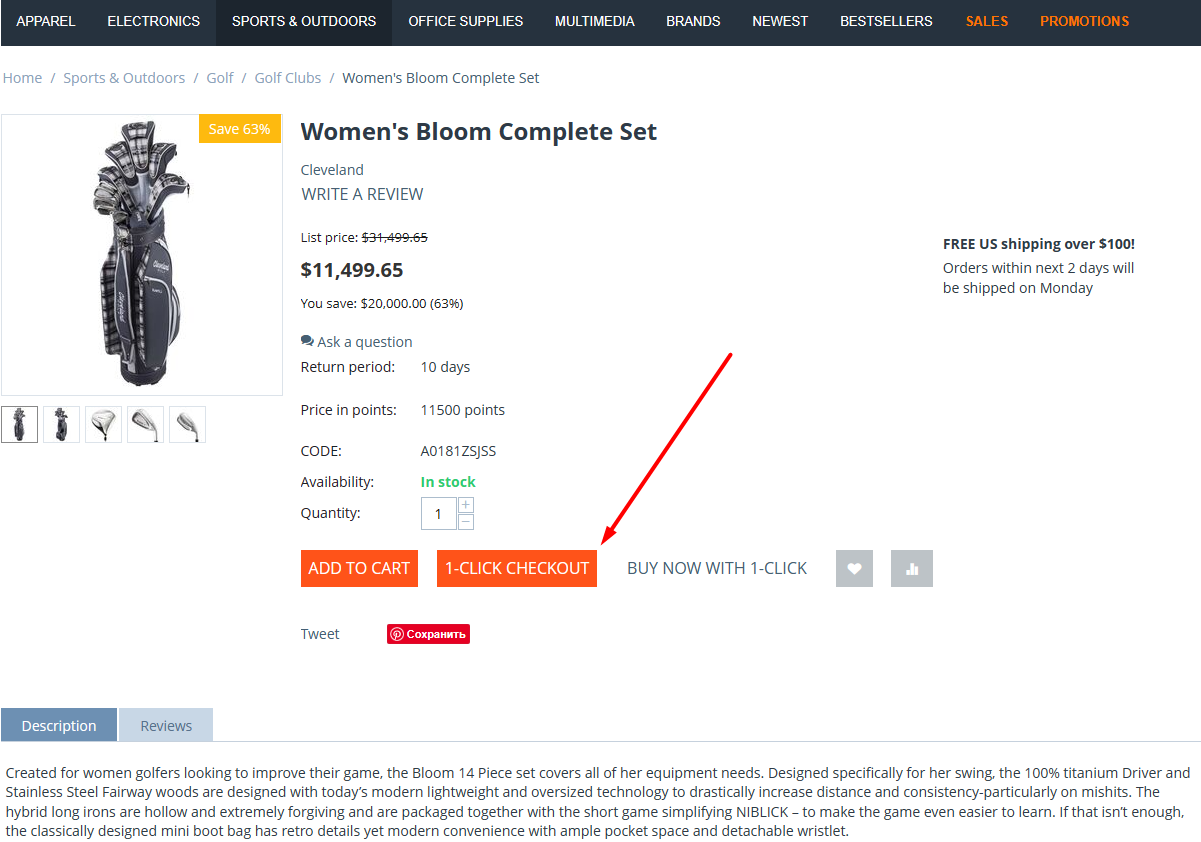Add product to wish list heart icon
Viewport: 1201px width, 842px height.
(x=854, y=568)
